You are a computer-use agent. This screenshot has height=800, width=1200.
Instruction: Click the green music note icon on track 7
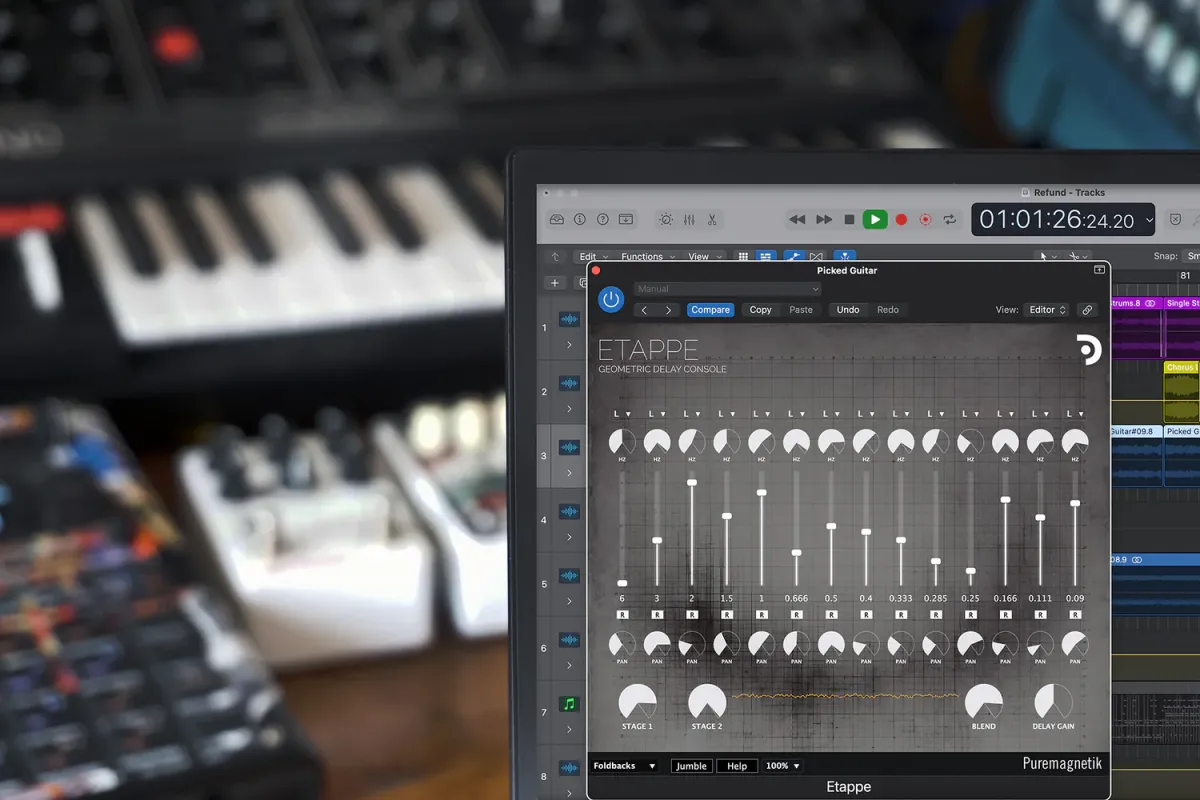(570, 704)
